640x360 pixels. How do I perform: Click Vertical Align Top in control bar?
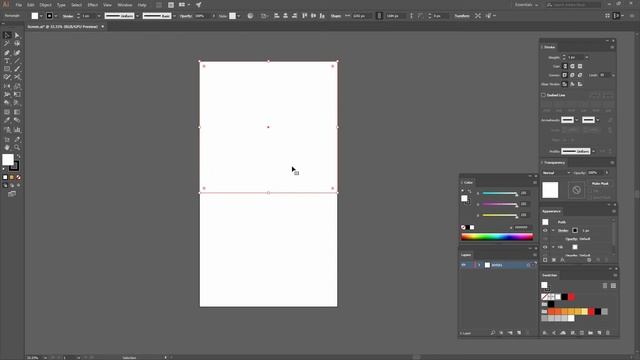[304, 16]
